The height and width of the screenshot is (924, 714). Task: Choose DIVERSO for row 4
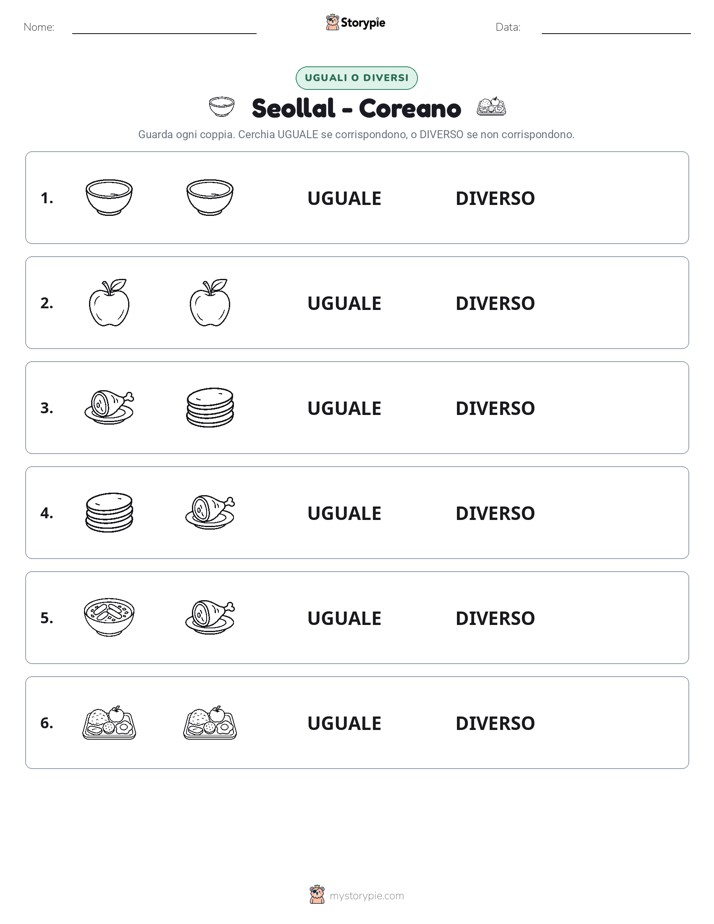point(495,513)
